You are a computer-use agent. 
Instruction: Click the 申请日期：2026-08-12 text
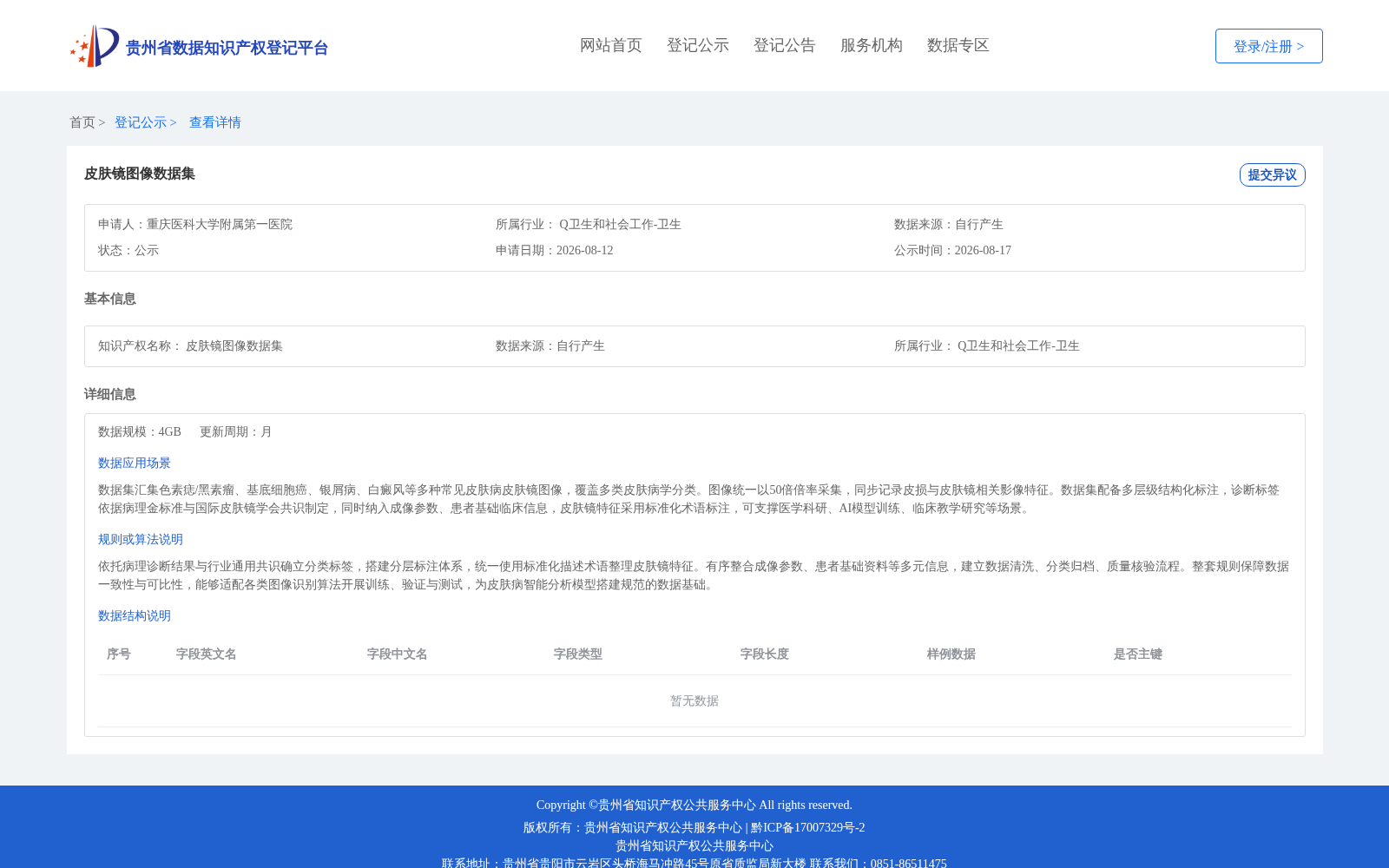click(x=555, y=250)
